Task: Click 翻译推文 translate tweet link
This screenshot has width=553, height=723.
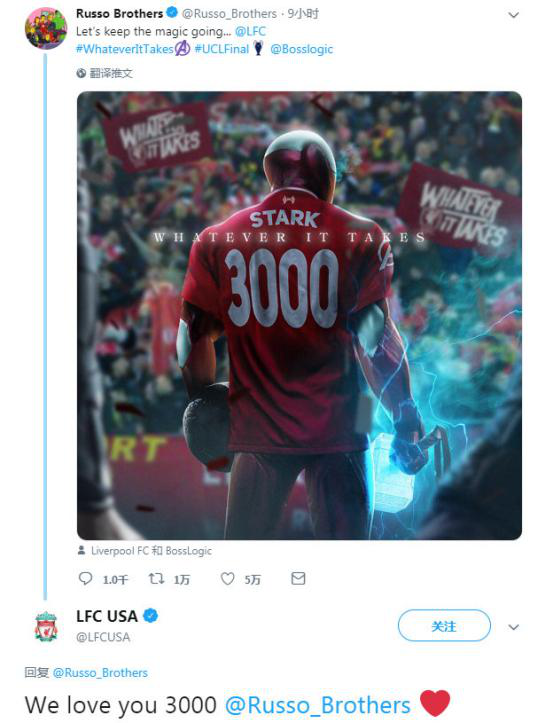Action: pos(111,73)
